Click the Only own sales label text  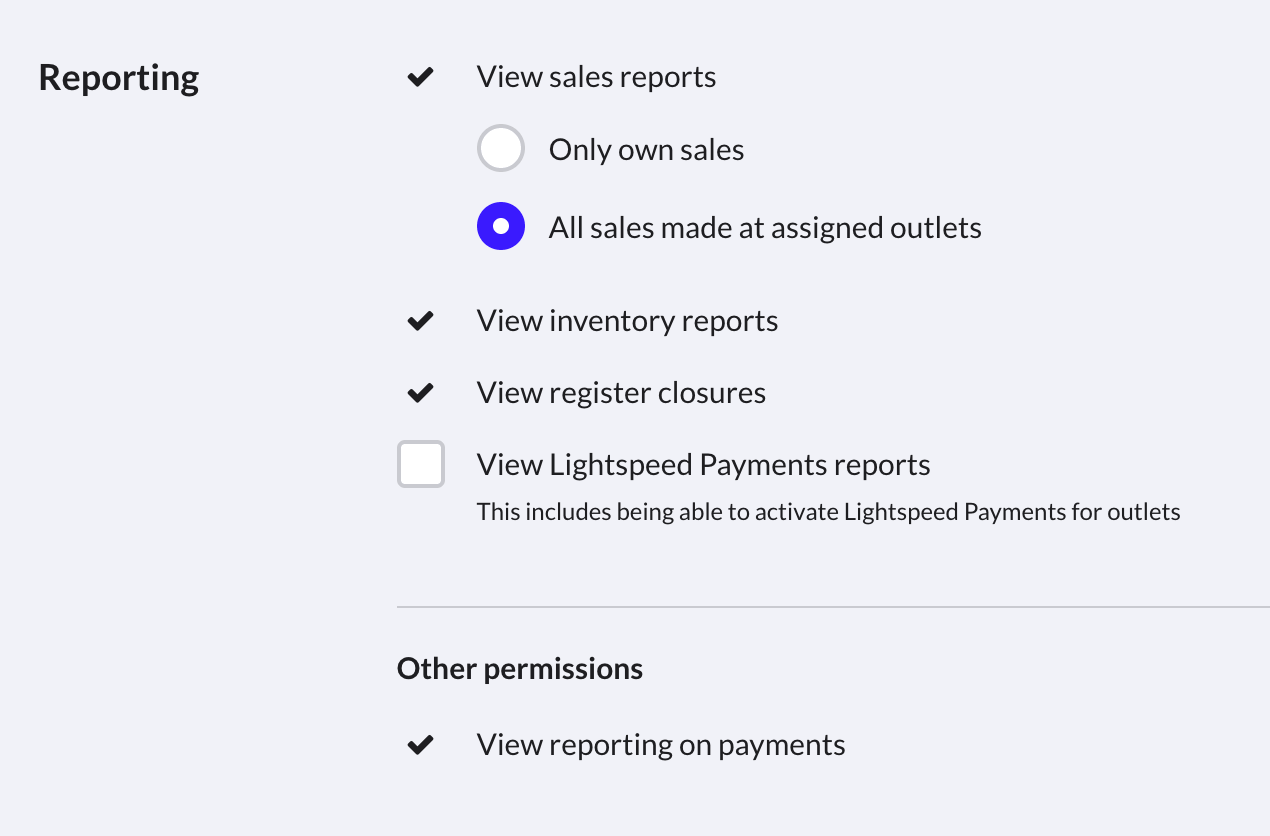tap(646, 150)
